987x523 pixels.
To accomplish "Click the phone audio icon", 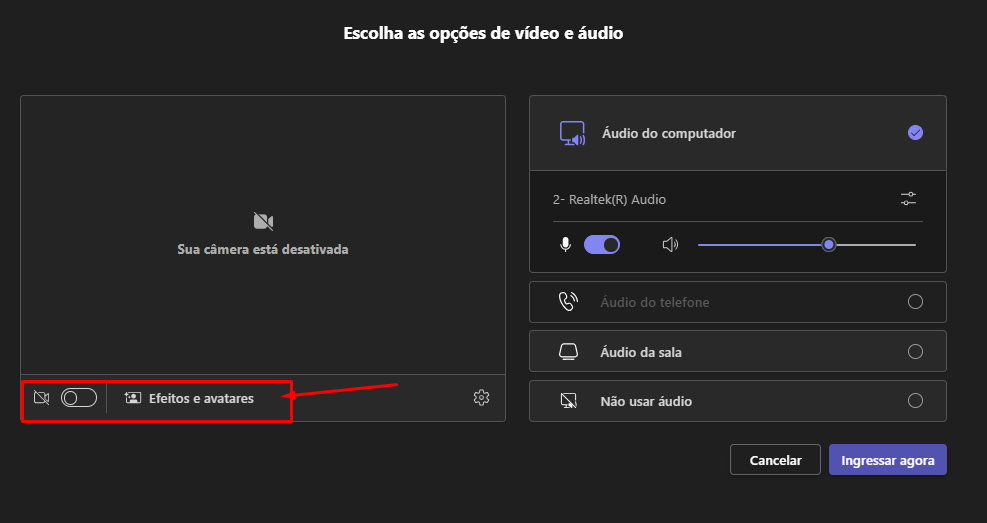I will (x=568, y=302).
